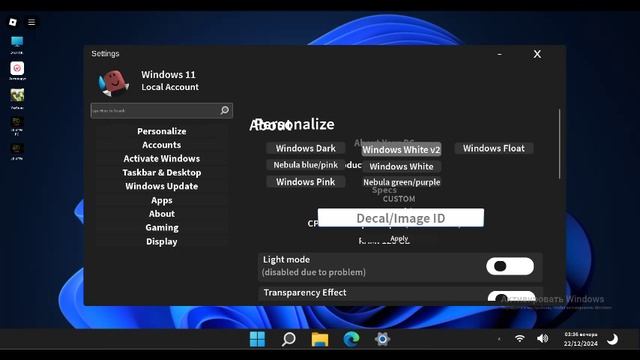This screenshot has height=360, width=640.
Task: Go to Activate Windows in the sidebar
Action: (162, 158)
